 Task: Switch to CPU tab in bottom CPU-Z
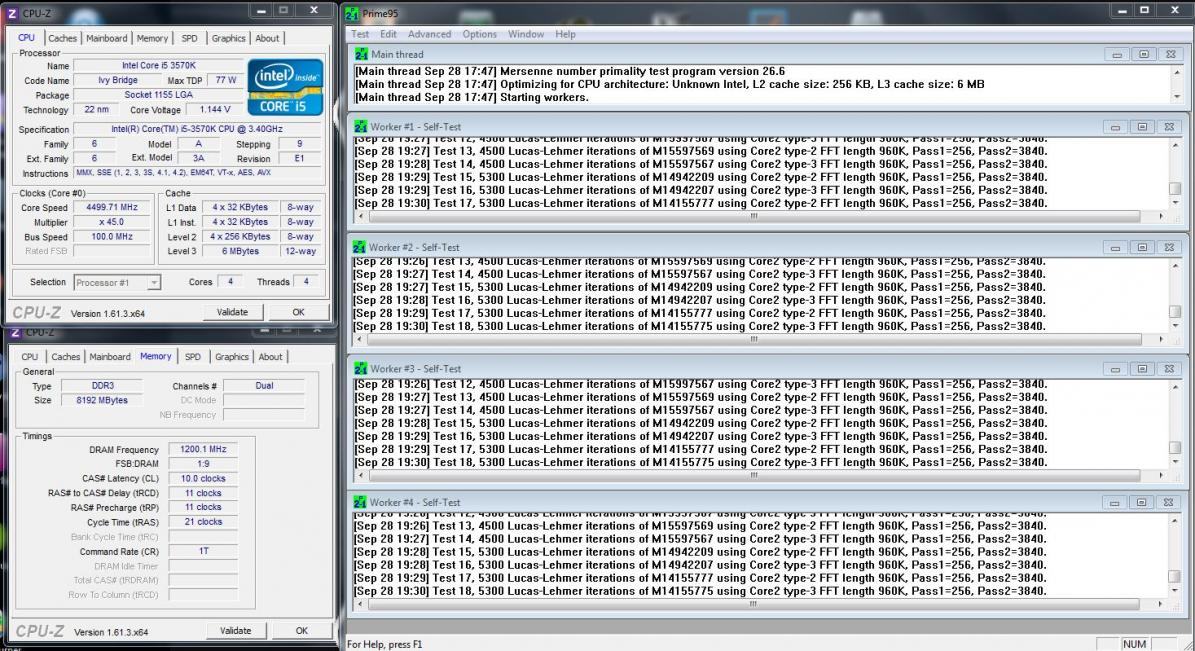30,357
